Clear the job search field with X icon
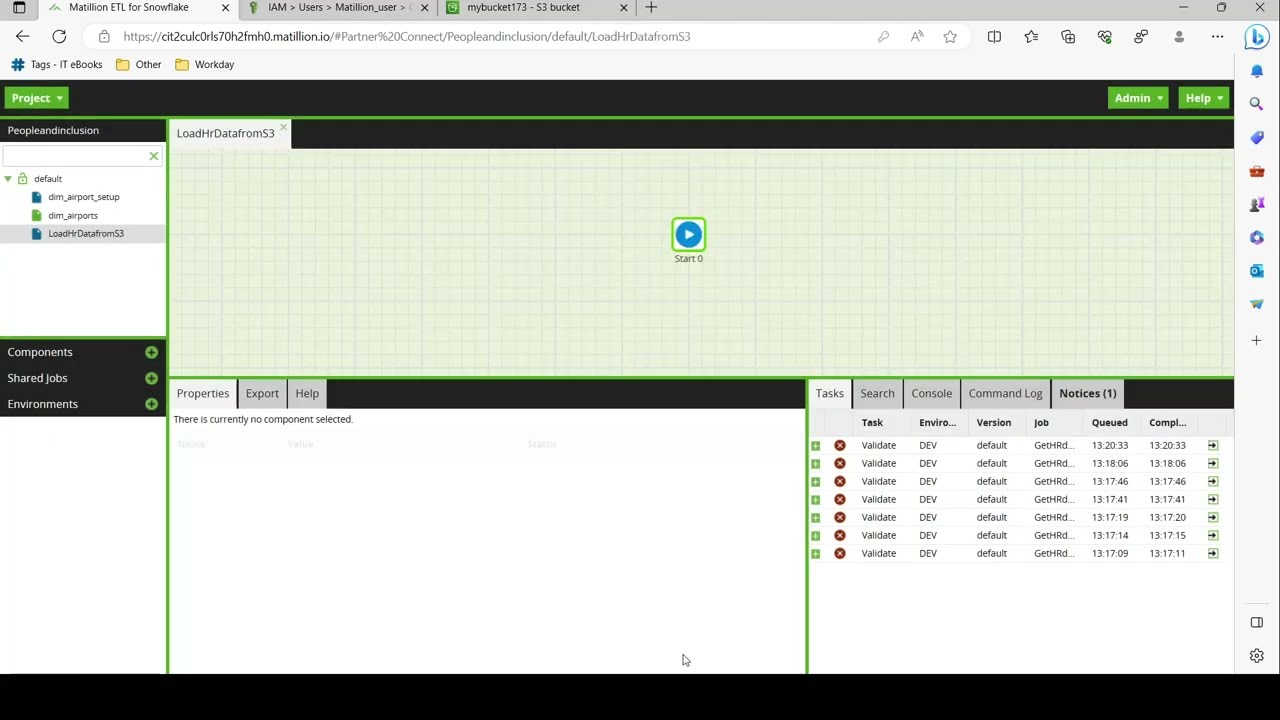Screen dimensions: 1280x720 [154, 156]
